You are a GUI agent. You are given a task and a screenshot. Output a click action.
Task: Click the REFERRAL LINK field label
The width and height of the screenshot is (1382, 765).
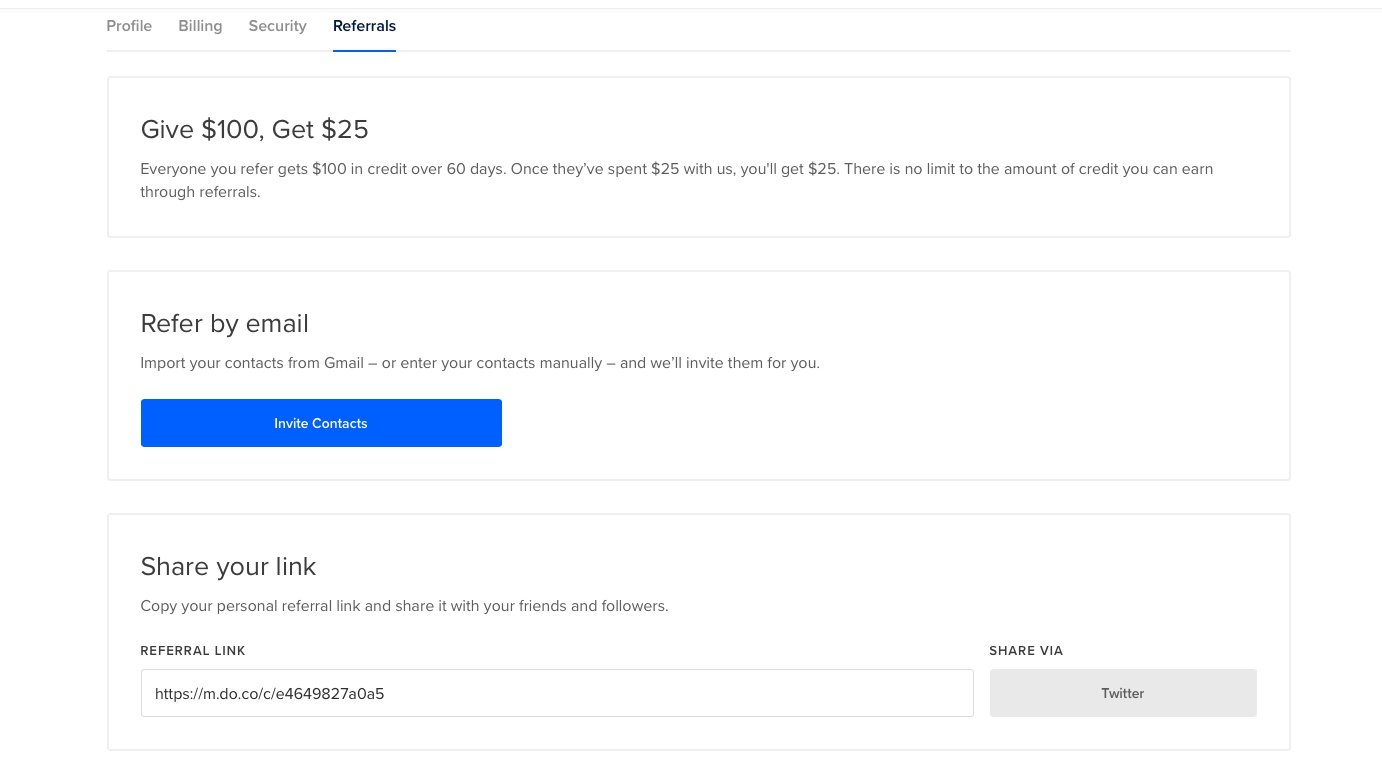(x=193, y=651)
